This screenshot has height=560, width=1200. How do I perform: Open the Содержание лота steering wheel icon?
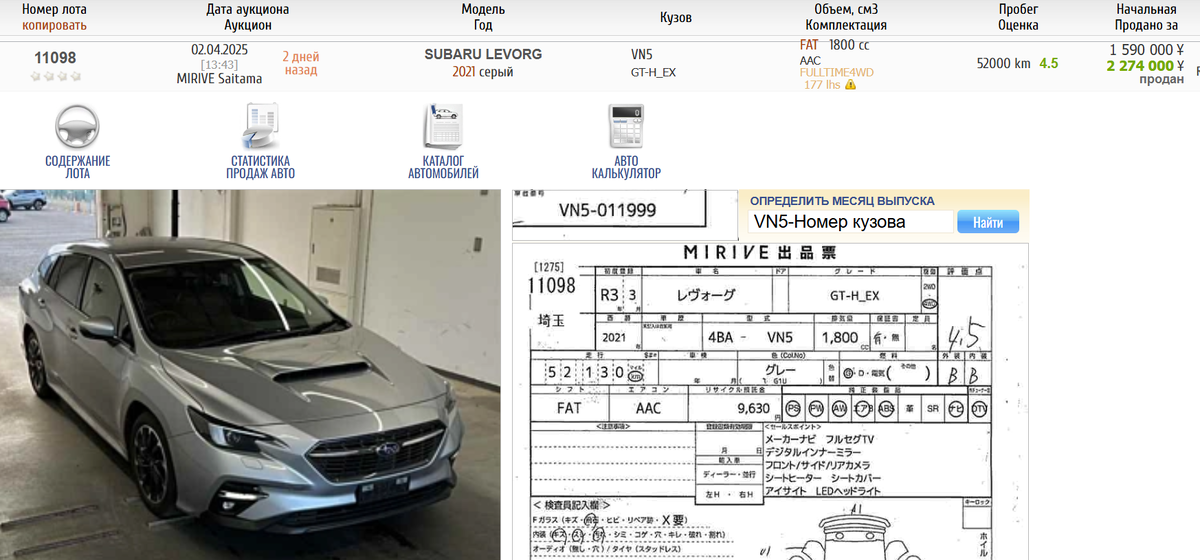77,127
